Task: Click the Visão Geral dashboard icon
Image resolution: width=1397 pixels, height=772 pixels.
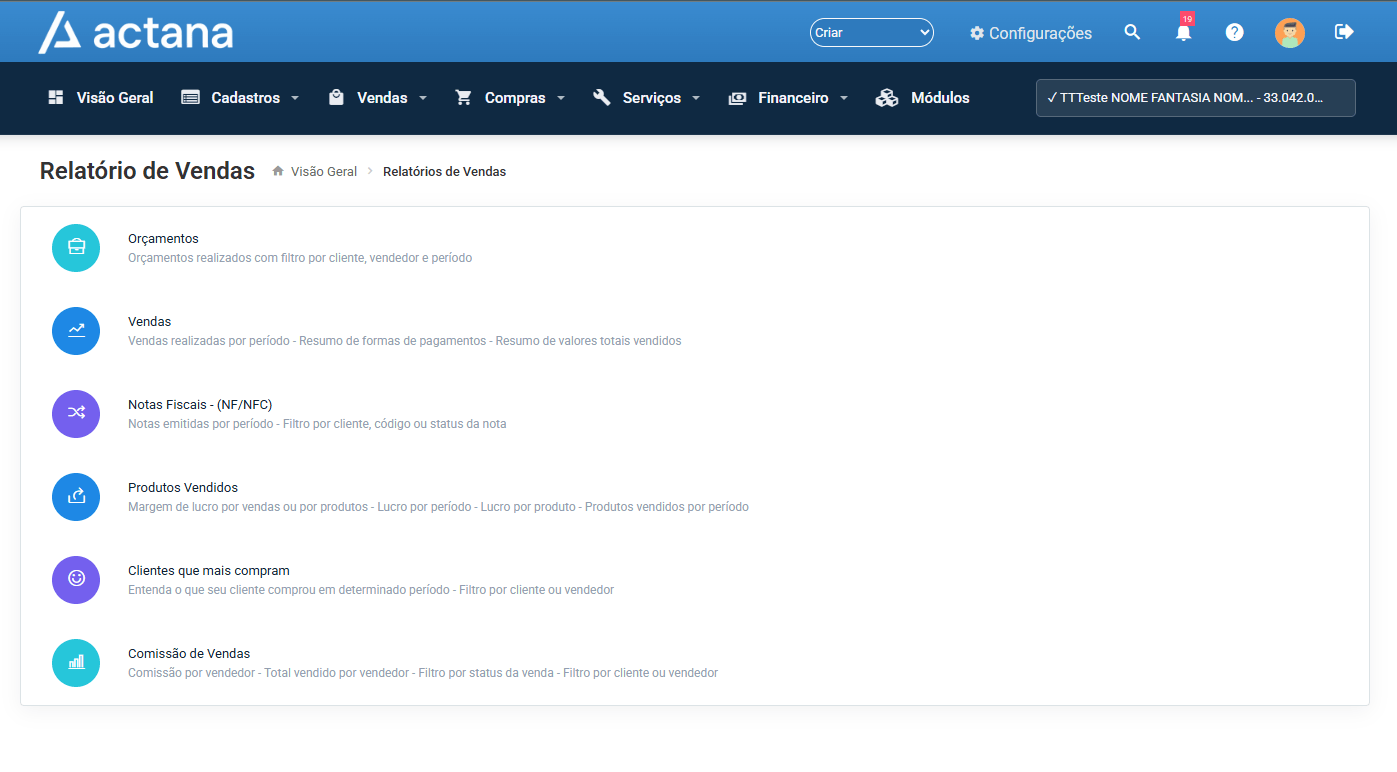Action: click(x=56, y=97)
